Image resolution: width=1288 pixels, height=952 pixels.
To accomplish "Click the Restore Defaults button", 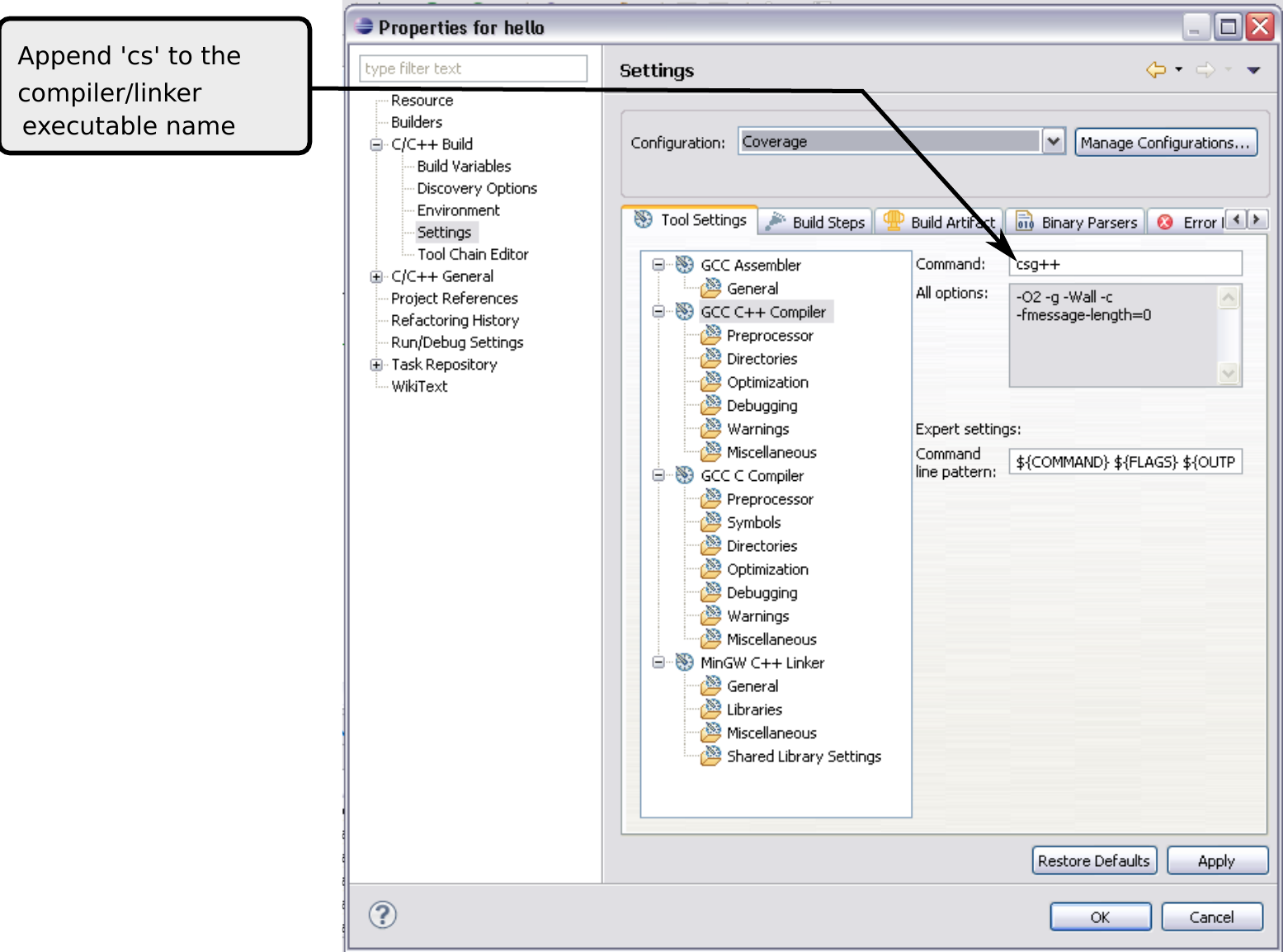I will [x=1093, y=860].
